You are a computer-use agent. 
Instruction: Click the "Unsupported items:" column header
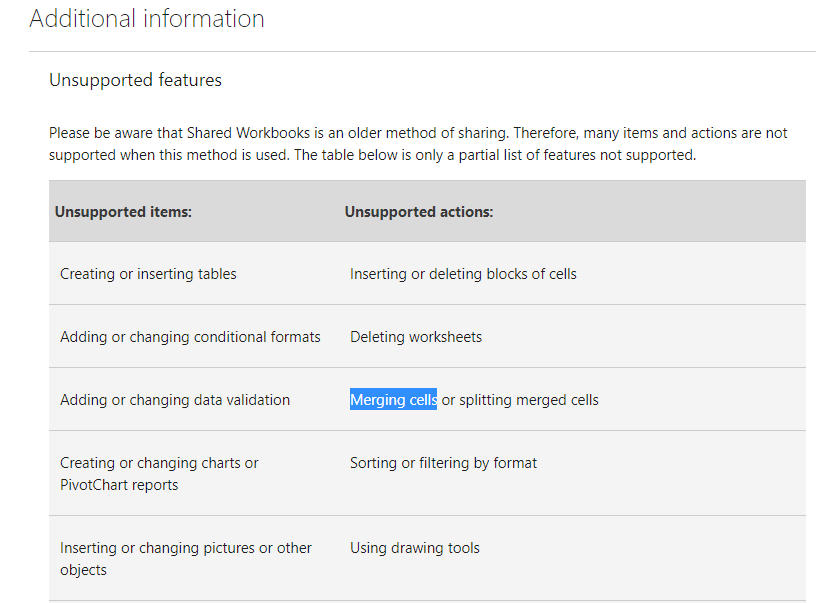[x=123, y=212]
